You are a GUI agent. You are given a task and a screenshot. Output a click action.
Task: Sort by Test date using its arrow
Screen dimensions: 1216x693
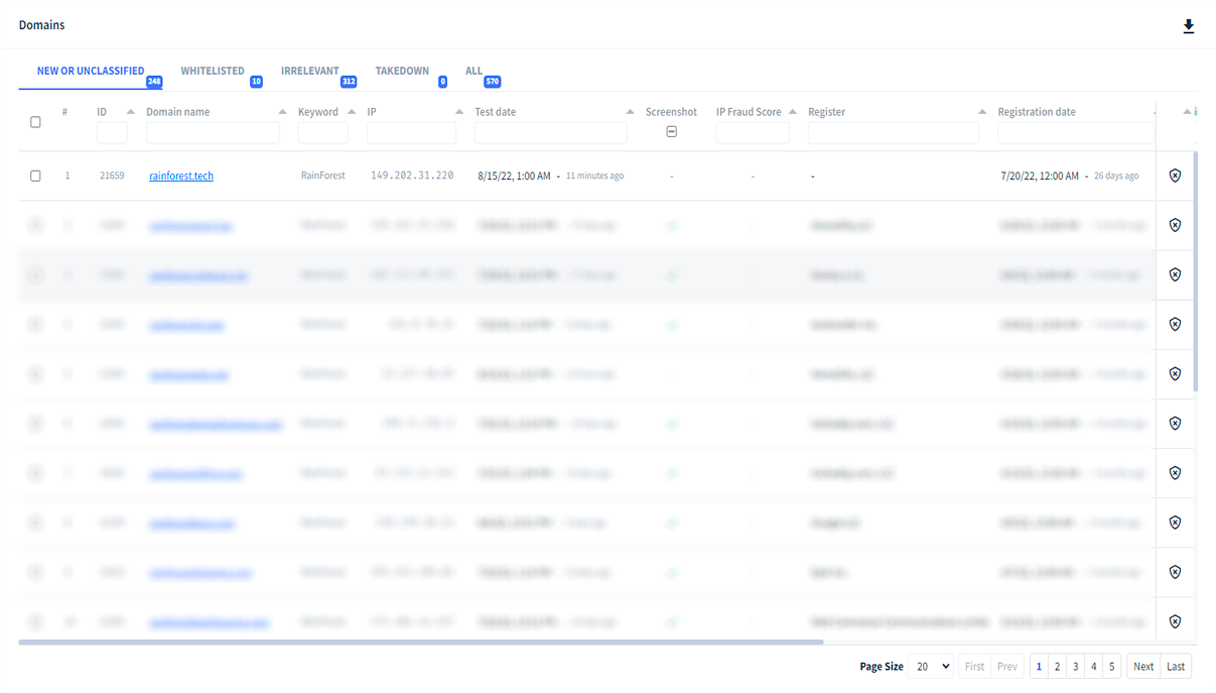pyautogui.click(x=630, y=112)
